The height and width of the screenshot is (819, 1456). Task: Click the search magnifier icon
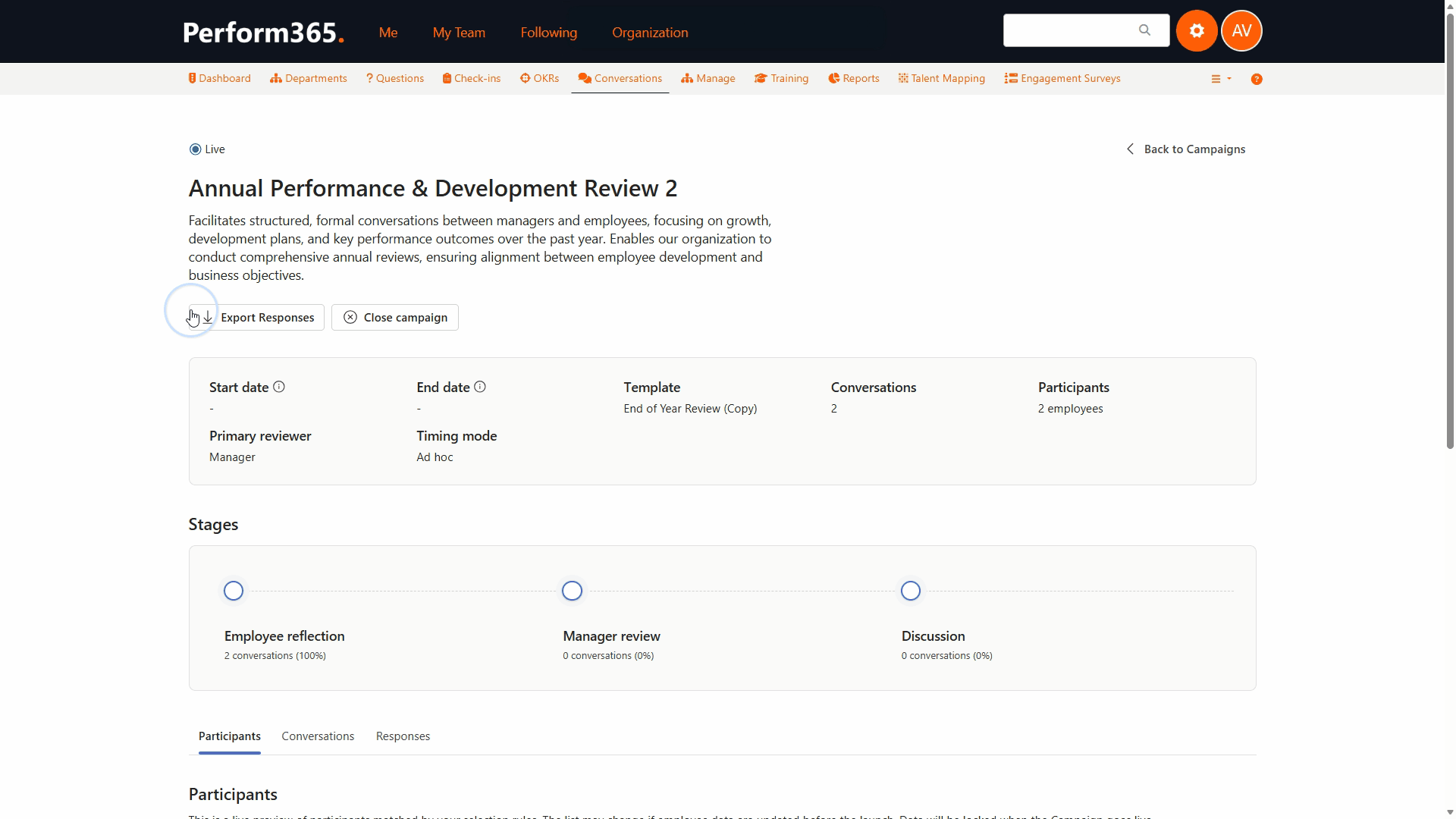(1144, 30)
